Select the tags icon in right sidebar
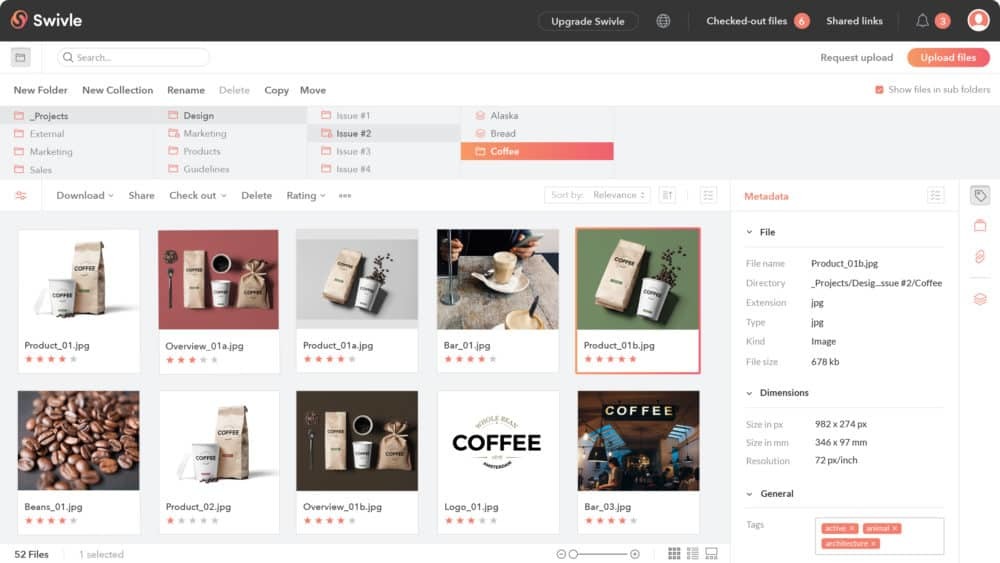 pyautogui.click(x=980, y=196)
